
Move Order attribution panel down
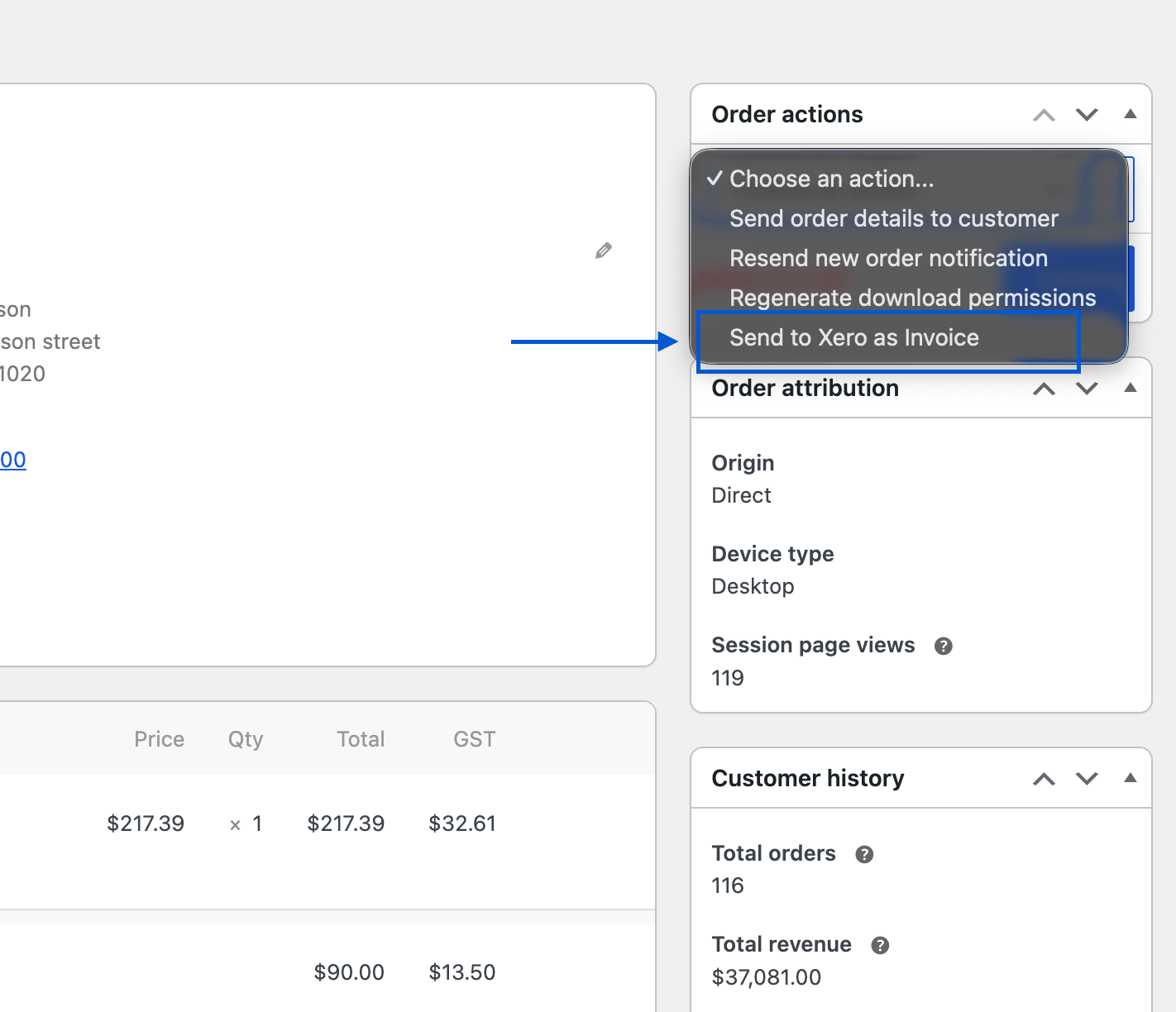point(1087,389)
